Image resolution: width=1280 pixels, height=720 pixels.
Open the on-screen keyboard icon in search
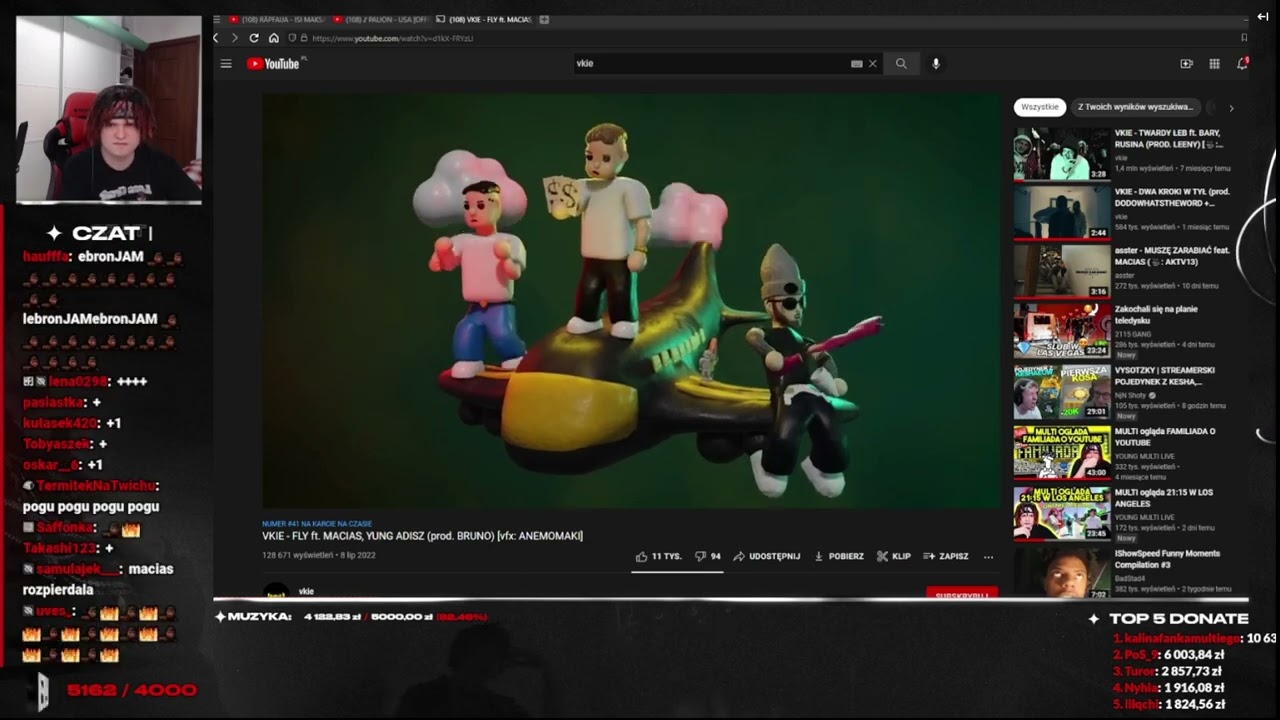tap(857, 64)
